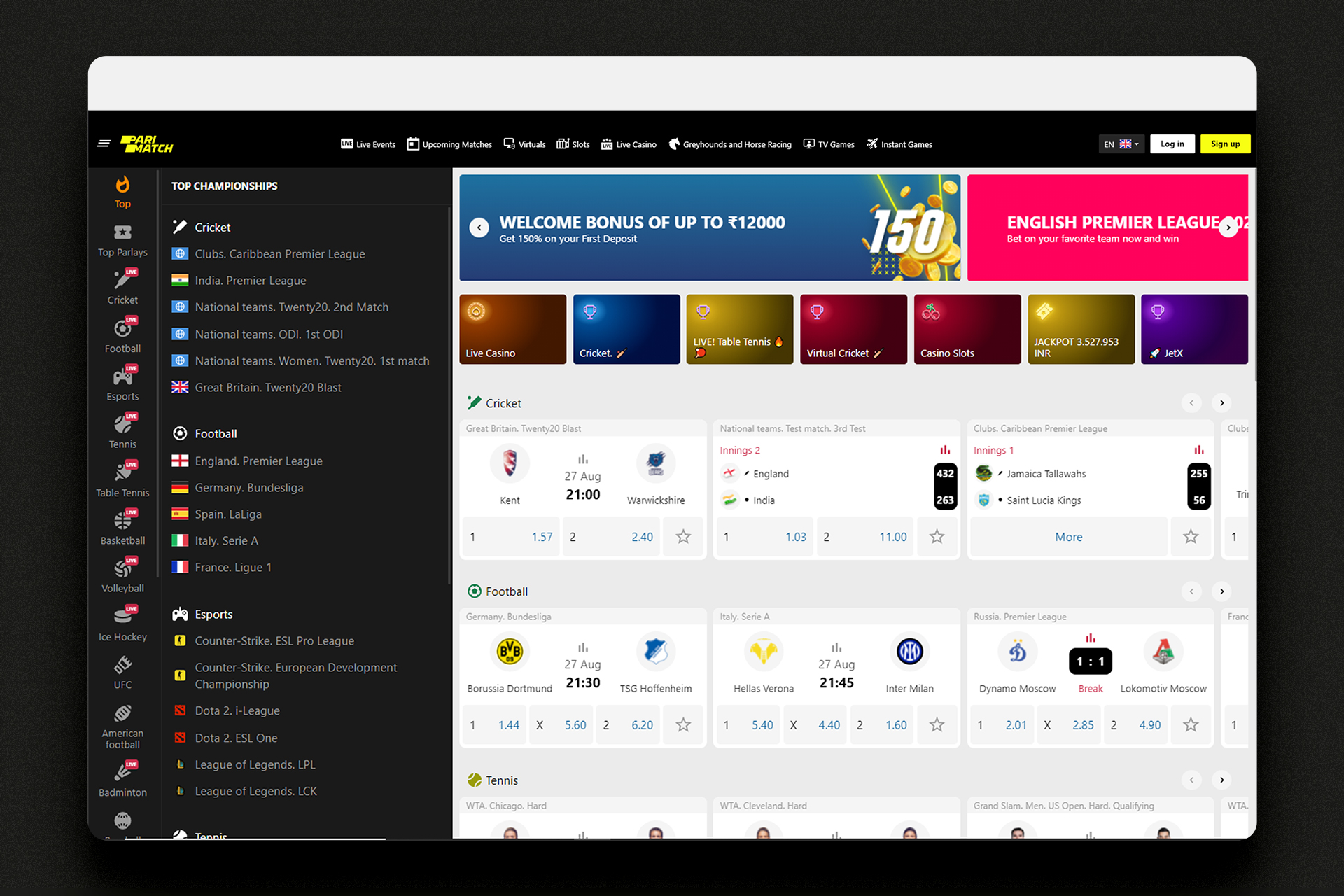View stats for Dynamo Moscow live match
The width and height of the screenshot is (1344, 896).
(1090, 638)
